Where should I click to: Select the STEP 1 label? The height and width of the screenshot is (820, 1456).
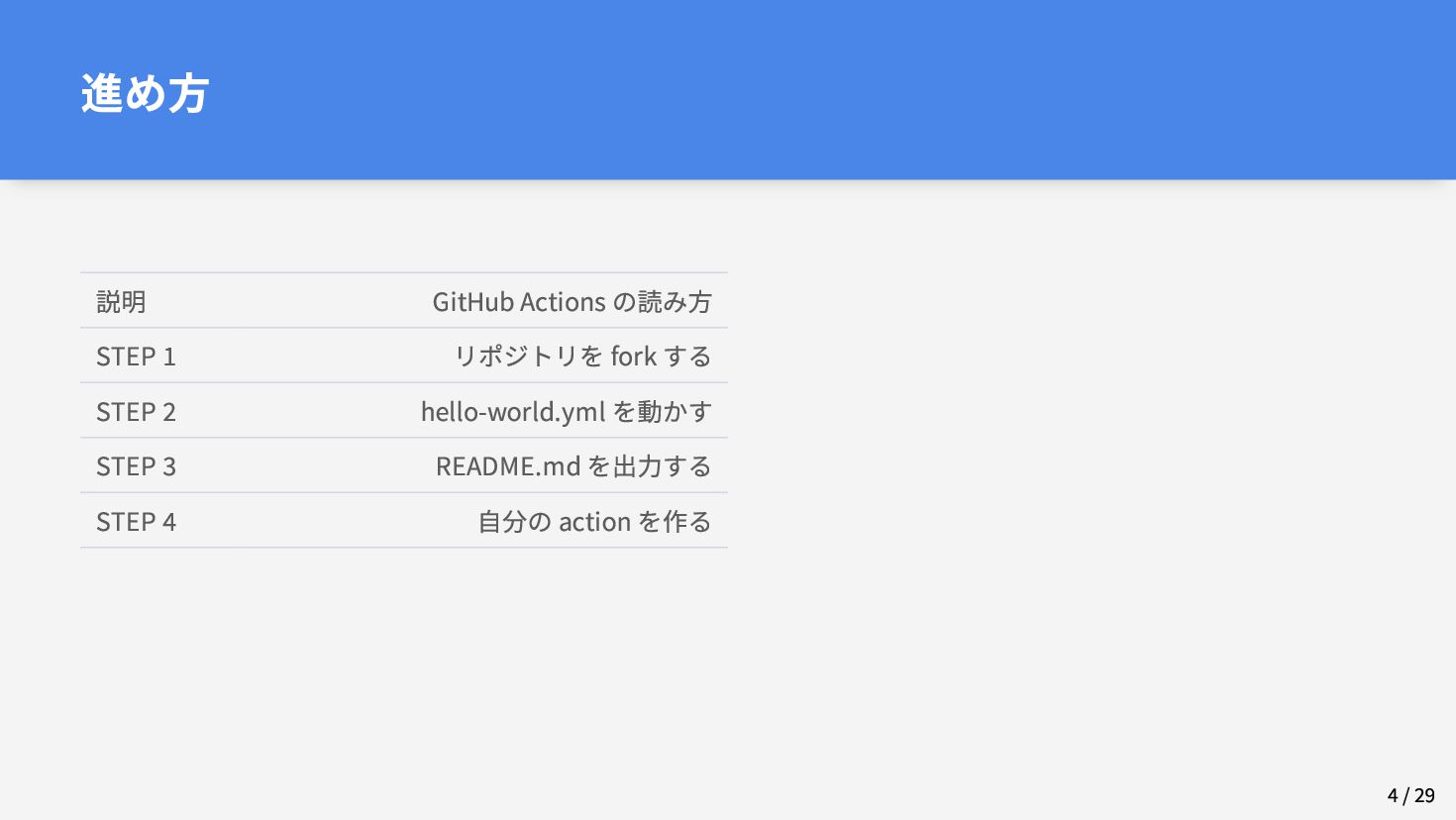point(136,357)
